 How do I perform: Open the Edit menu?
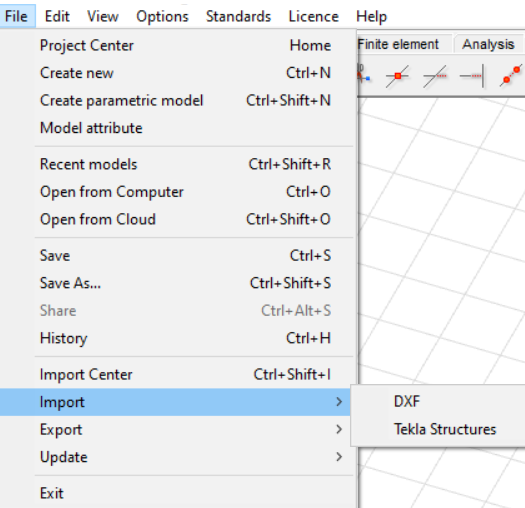point(57,16)
